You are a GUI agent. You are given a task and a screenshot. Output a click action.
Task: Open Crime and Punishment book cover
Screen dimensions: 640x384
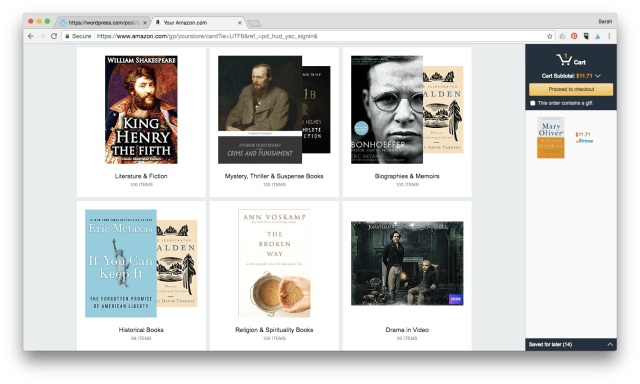pyautogui.click(x=260, y=110)
